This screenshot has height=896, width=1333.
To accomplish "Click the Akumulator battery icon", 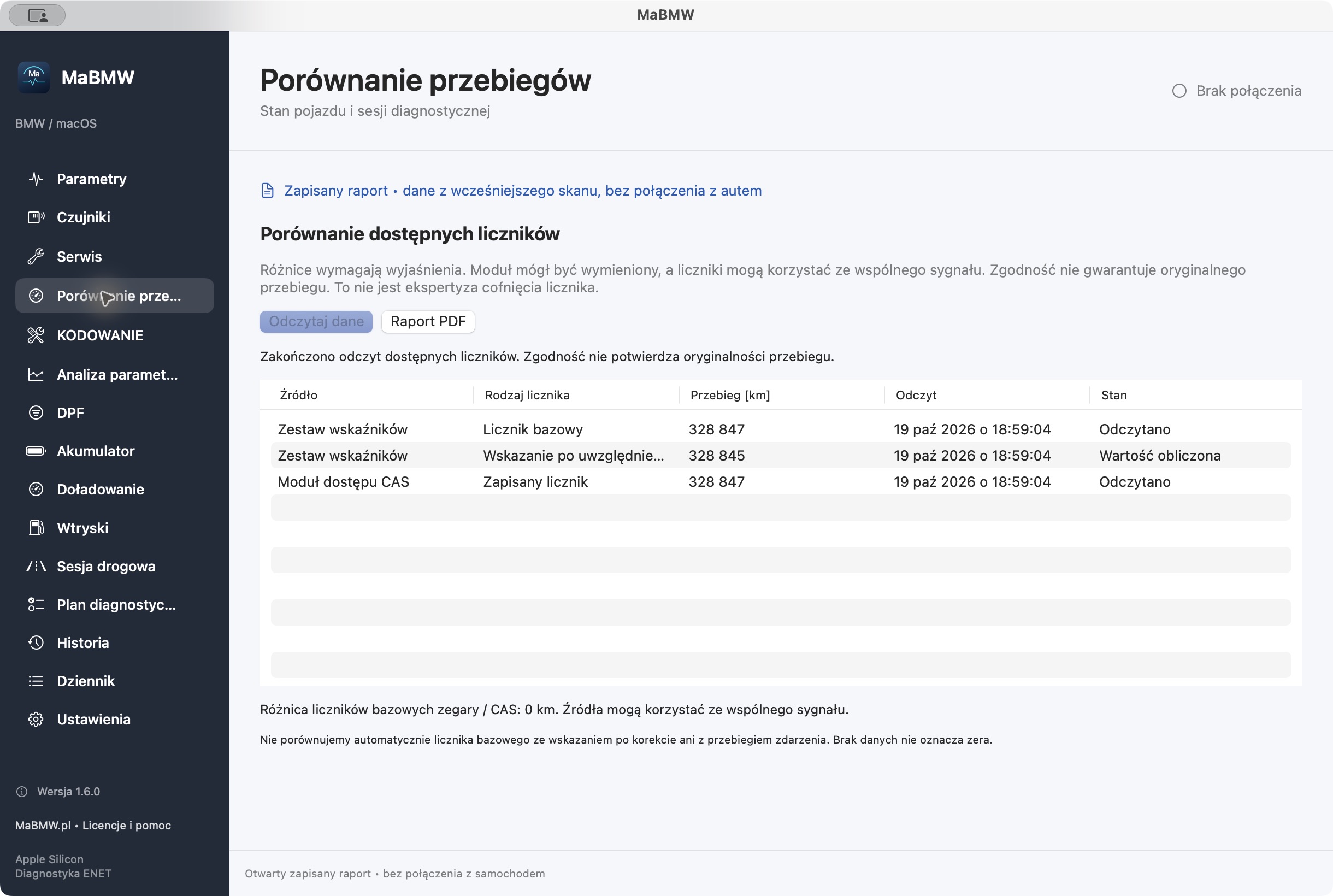I will point(36,451).
